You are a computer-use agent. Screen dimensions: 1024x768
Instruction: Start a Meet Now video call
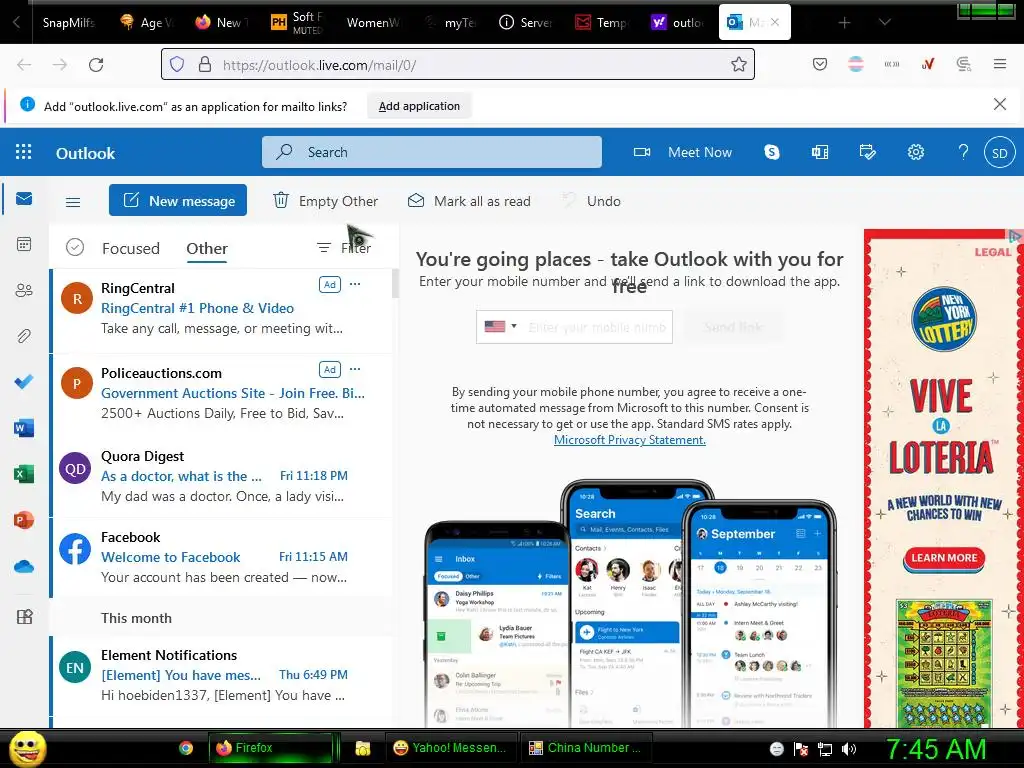pos(683,152)
